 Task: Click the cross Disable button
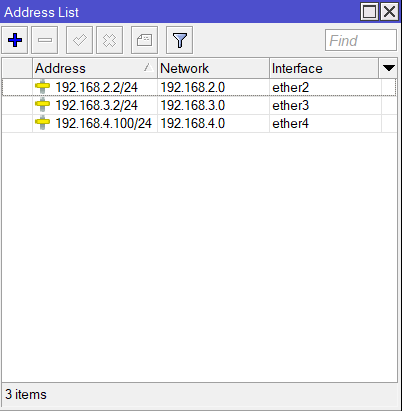(109, 40)
